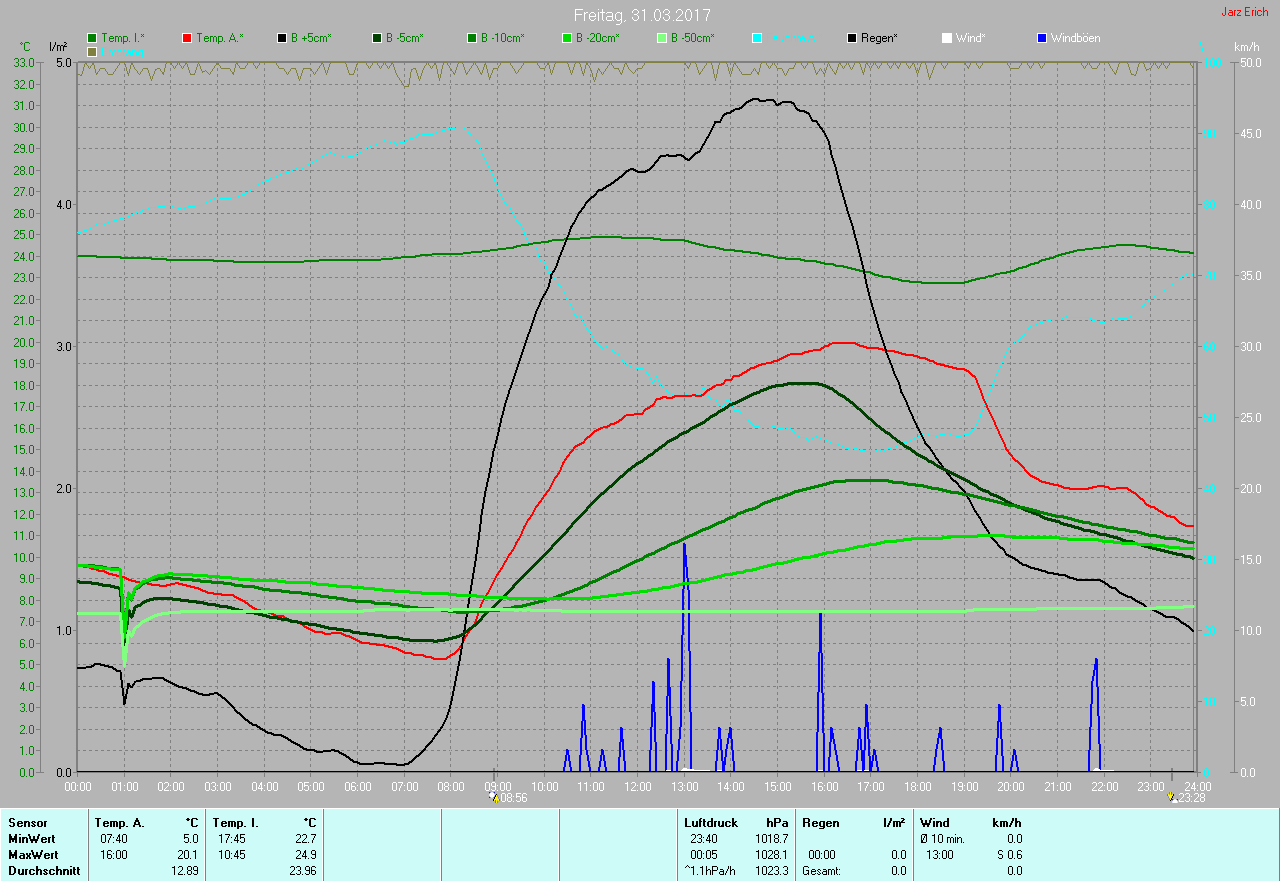Screen dimensions: 1280x881
Task: Click the 23:40 pressure minimum time
Action: [x=704, y=839]
